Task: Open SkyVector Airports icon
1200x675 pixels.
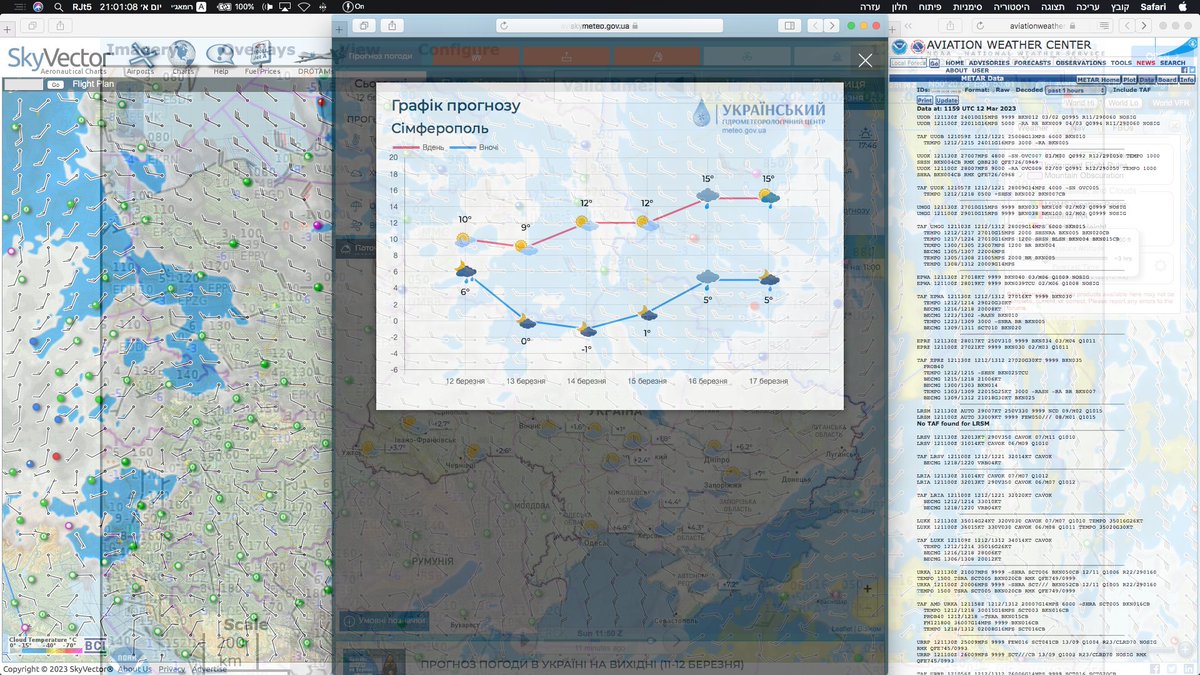Action: click(142, 54)
